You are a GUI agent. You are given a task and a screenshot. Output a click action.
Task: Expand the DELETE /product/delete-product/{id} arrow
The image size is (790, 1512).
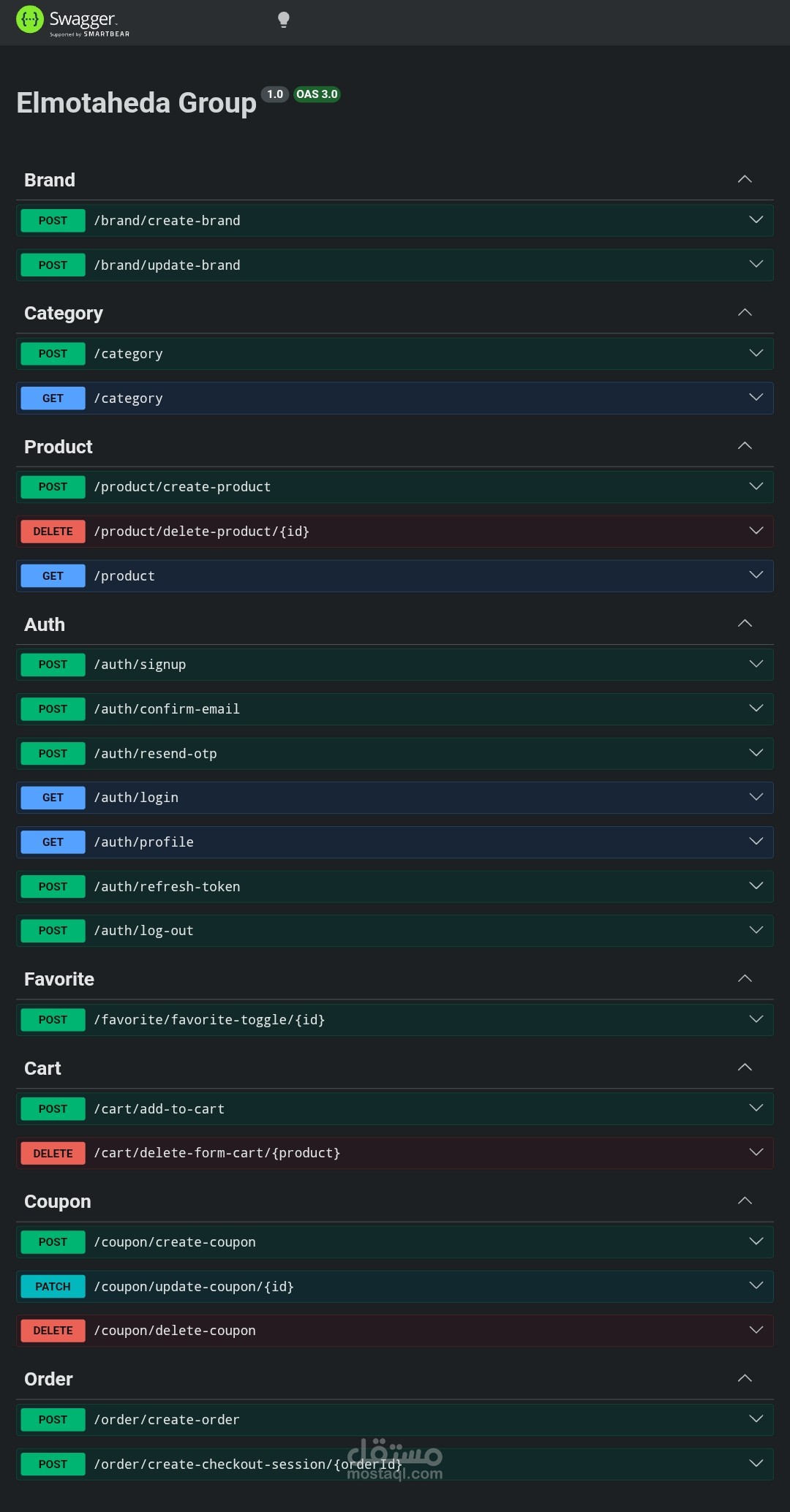(756, 531)
